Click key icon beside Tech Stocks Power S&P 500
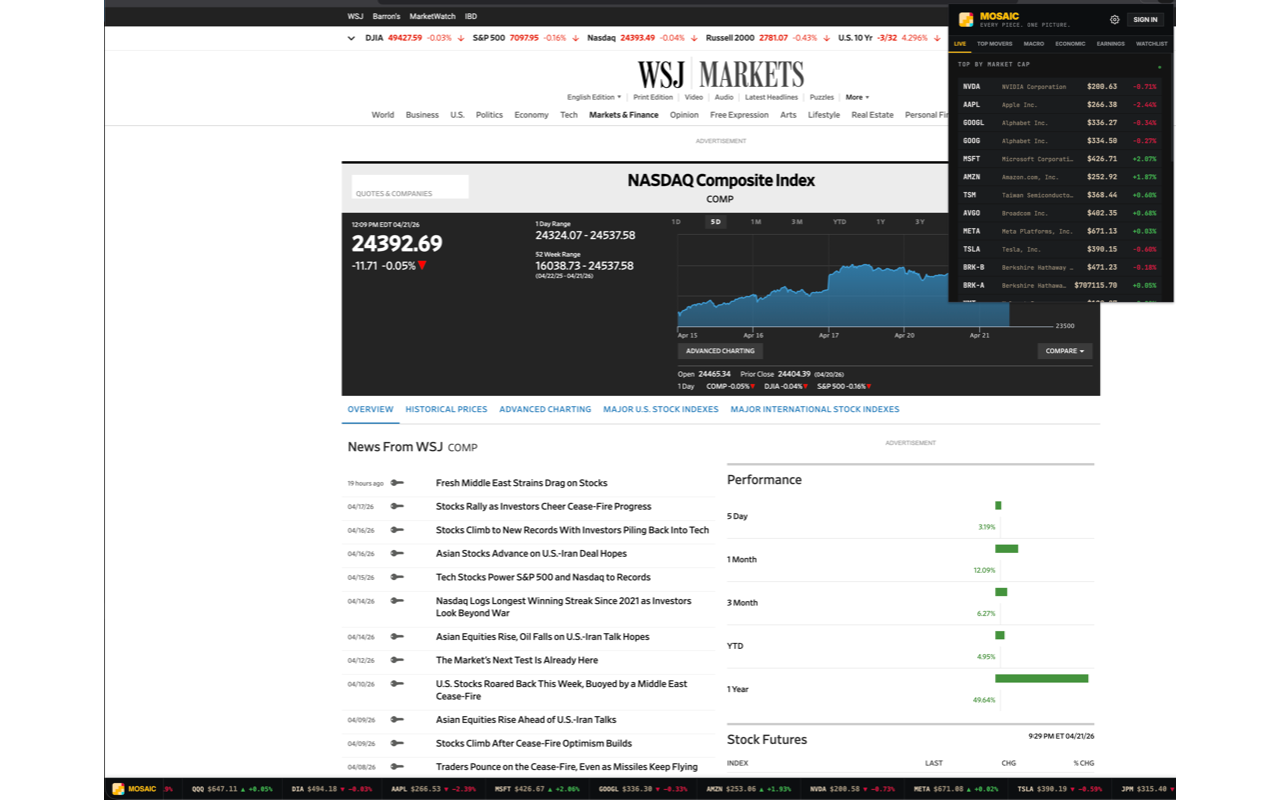 397,577
